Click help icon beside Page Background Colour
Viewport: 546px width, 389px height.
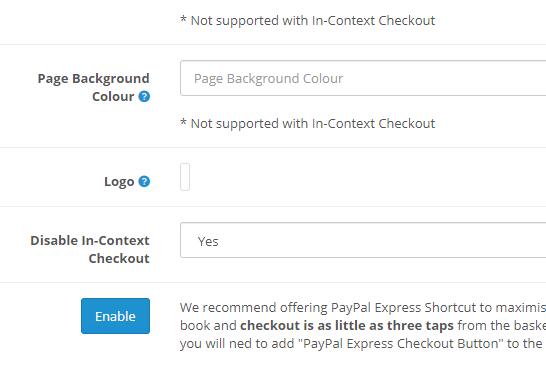click(144, 96)
